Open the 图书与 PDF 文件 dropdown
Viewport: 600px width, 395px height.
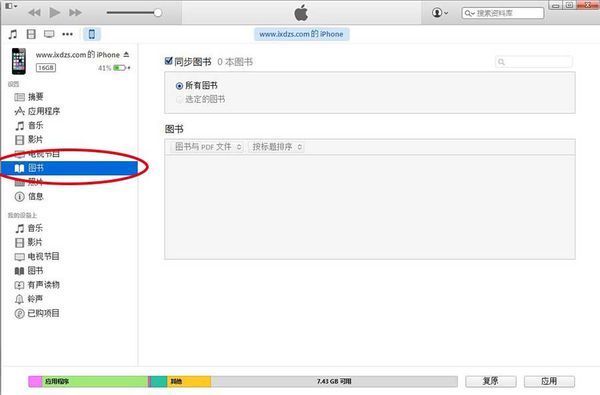point(207,147)
